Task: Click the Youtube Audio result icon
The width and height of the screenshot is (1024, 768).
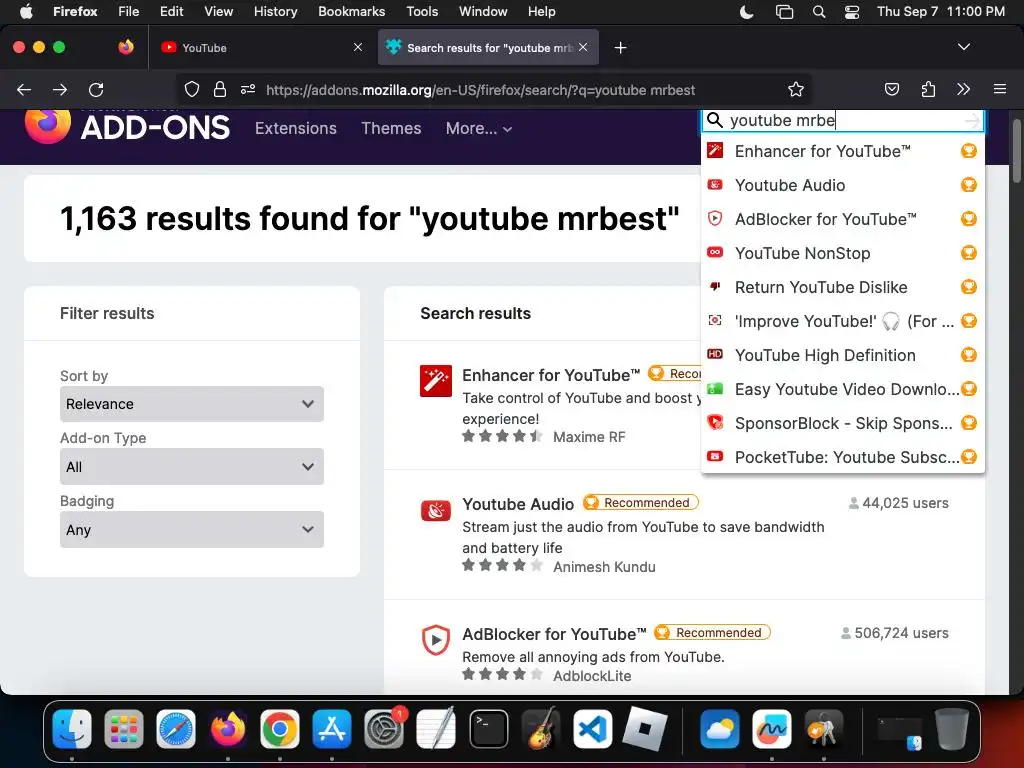Action: (436, 510)
